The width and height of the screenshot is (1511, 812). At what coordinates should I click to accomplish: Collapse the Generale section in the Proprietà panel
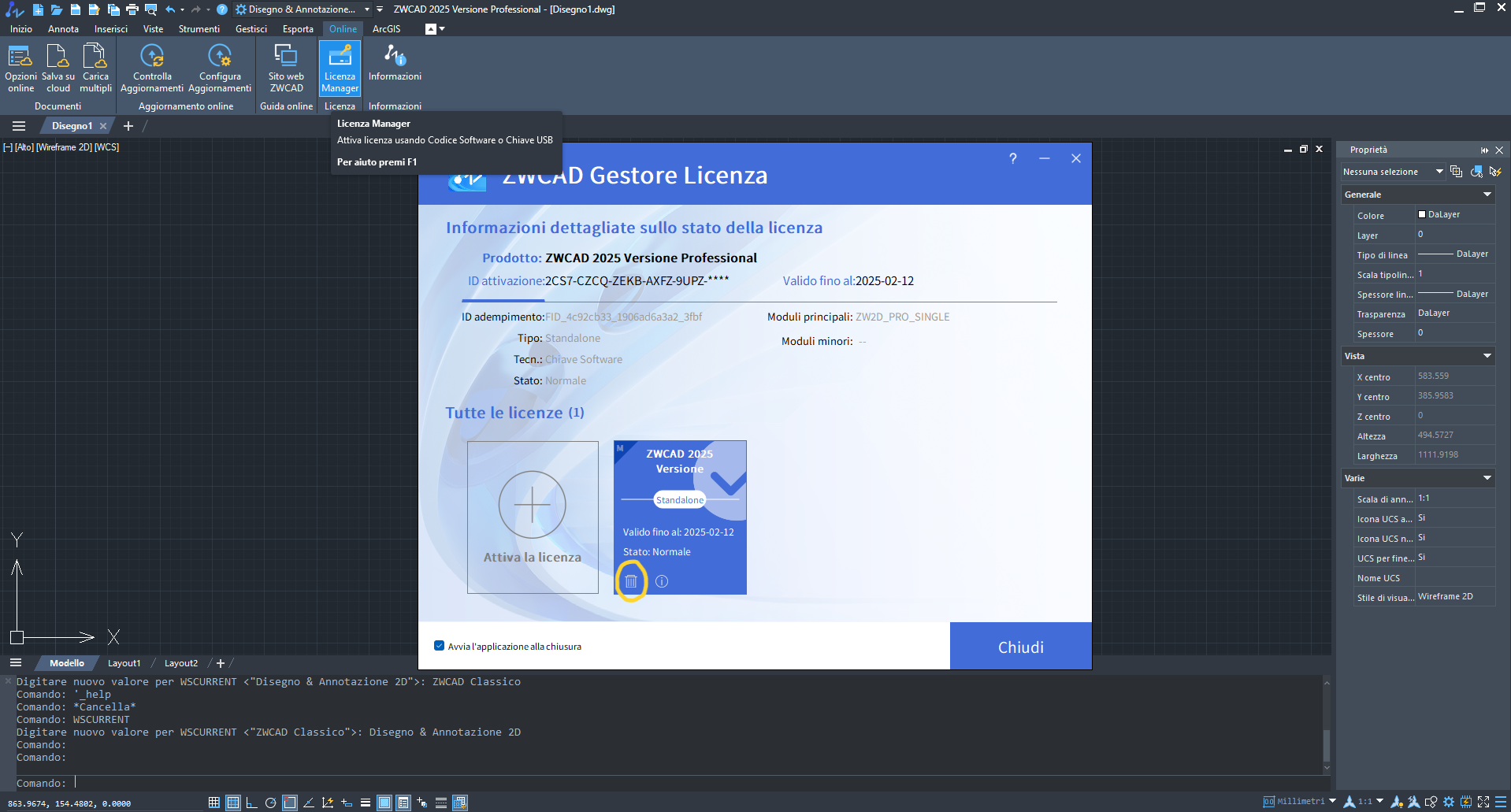click(x=1487, y=195)
